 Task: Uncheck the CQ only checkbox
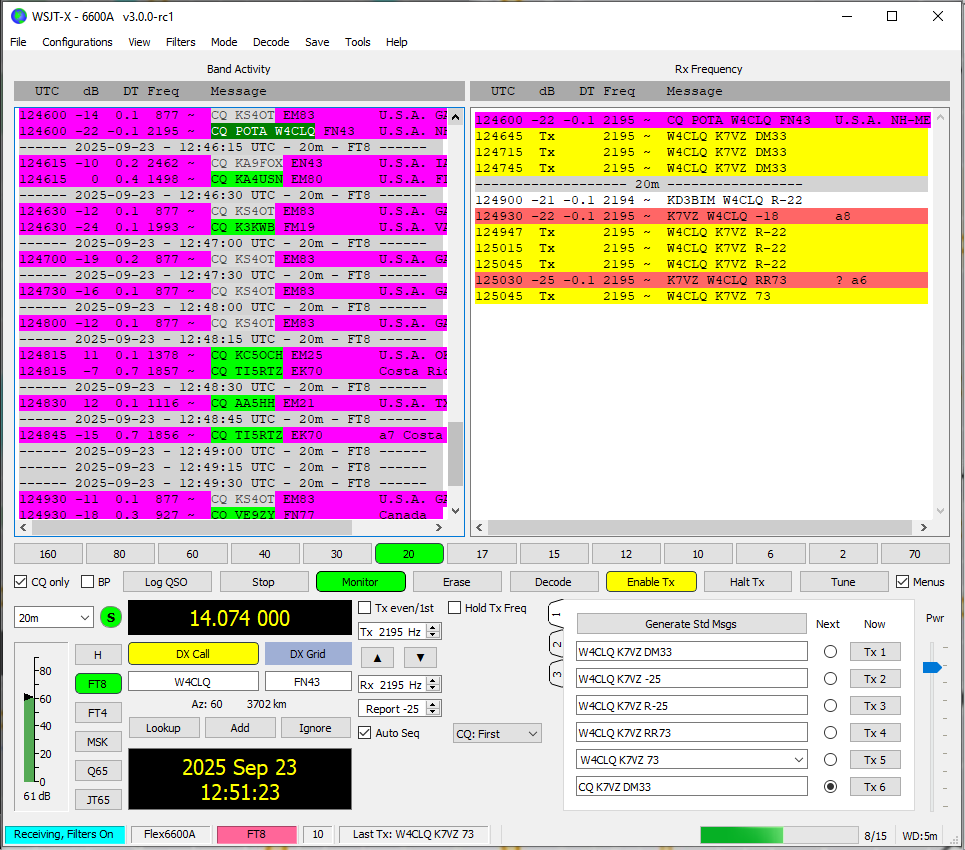click(21, 582)
